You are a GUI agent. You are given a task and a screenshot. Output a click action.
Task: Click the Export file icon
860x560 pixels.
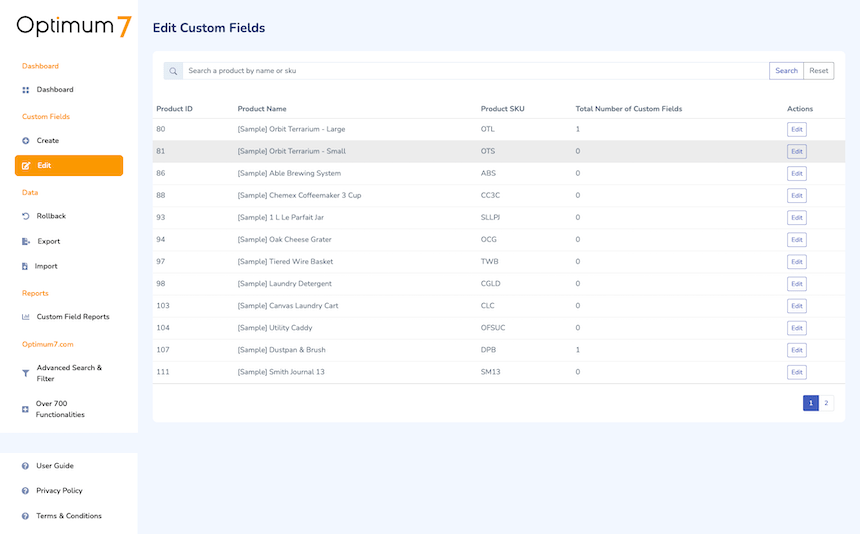pyautogui.click(x=26, y=241)
